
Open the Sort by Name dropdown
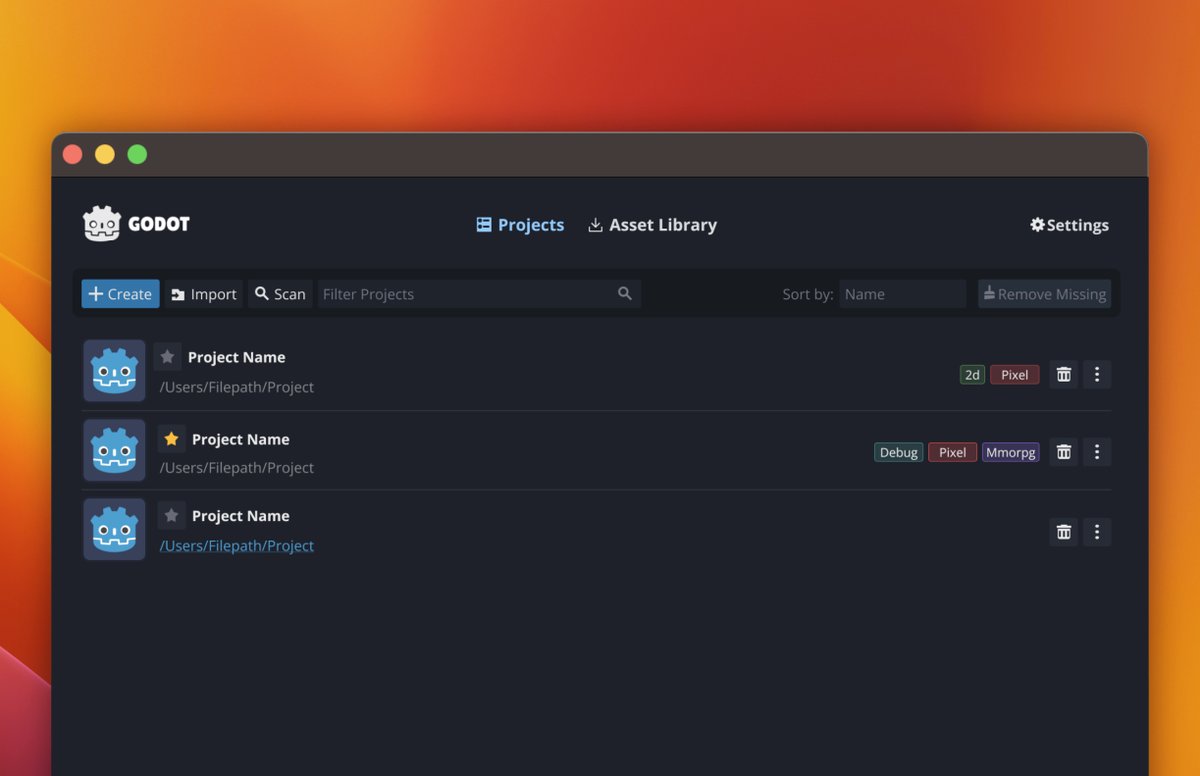click(902, 293)
